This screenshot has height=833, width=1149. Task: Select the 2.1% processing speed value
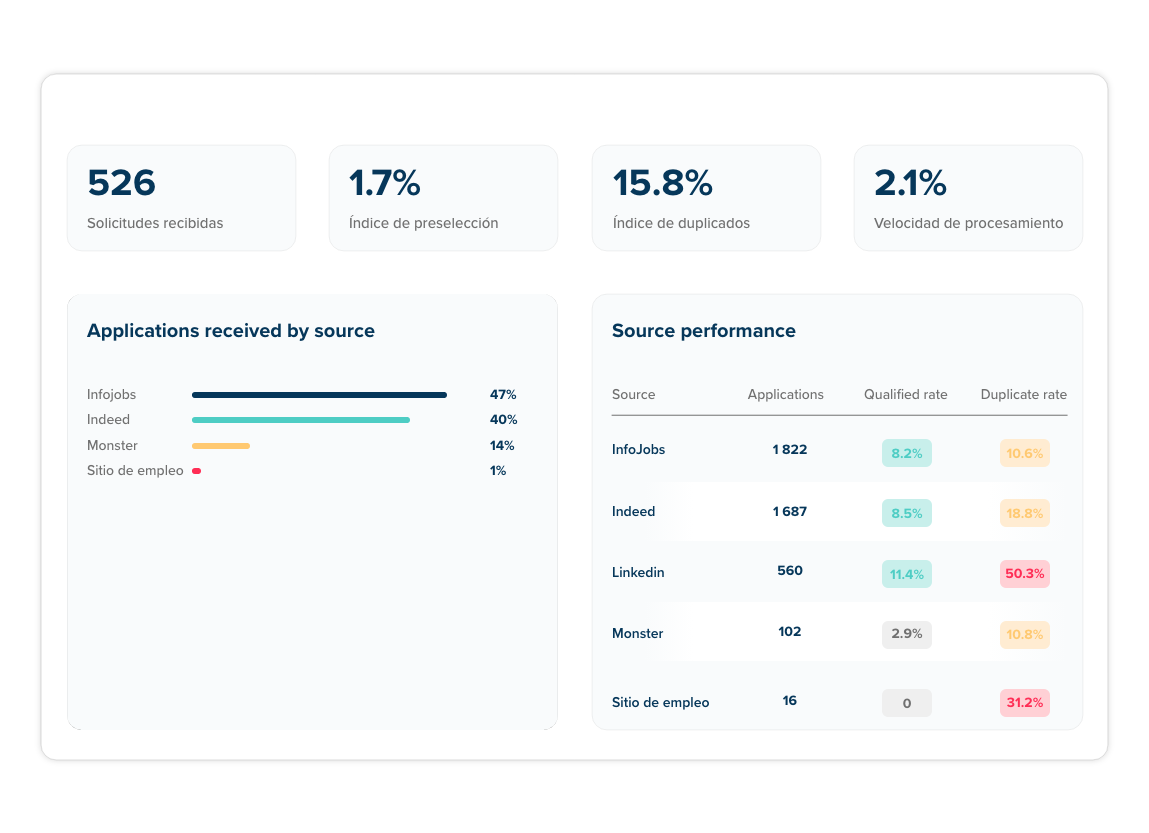909,183
